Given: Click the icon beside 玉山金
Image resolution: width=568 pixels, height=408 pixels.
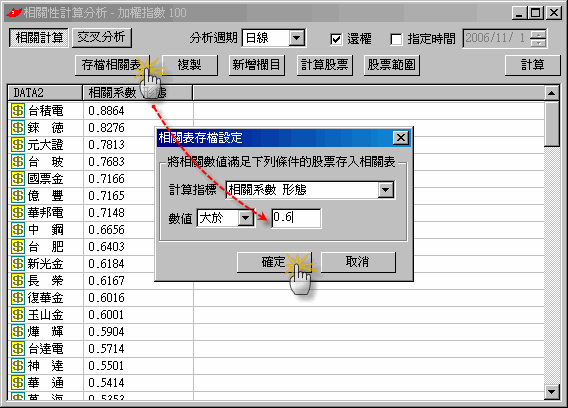Looking at the screenshot, I should [x=18, y=315].
